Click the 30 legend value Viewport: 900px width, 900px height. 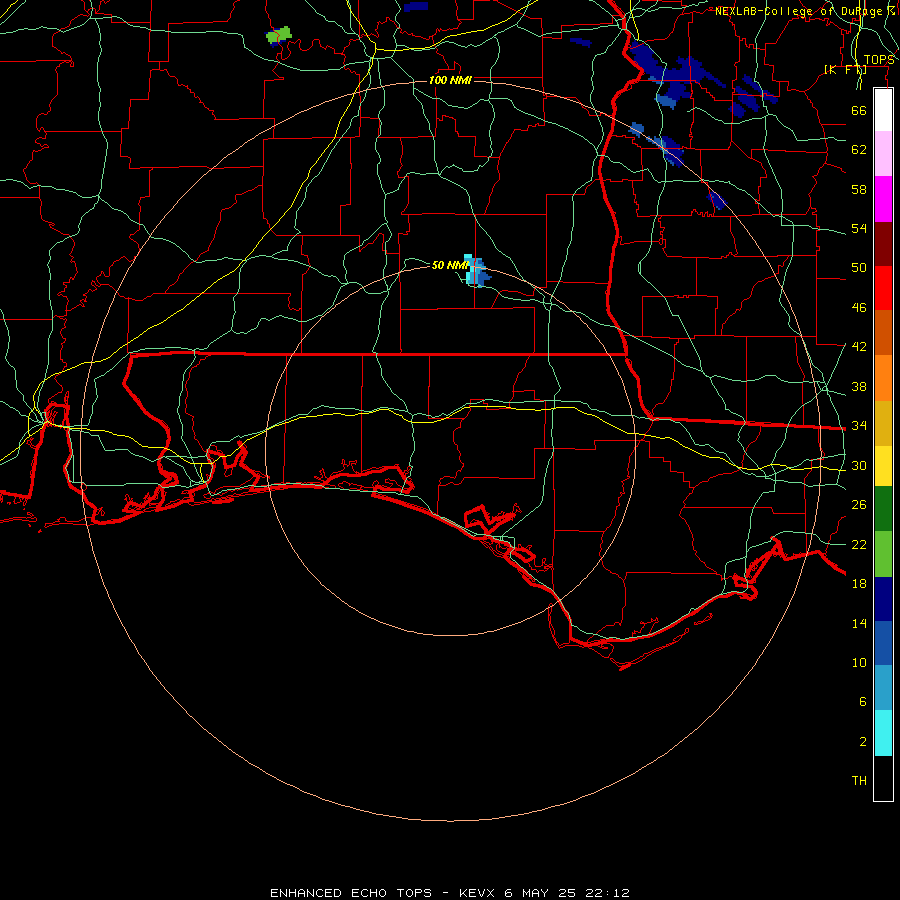point(859,465)
